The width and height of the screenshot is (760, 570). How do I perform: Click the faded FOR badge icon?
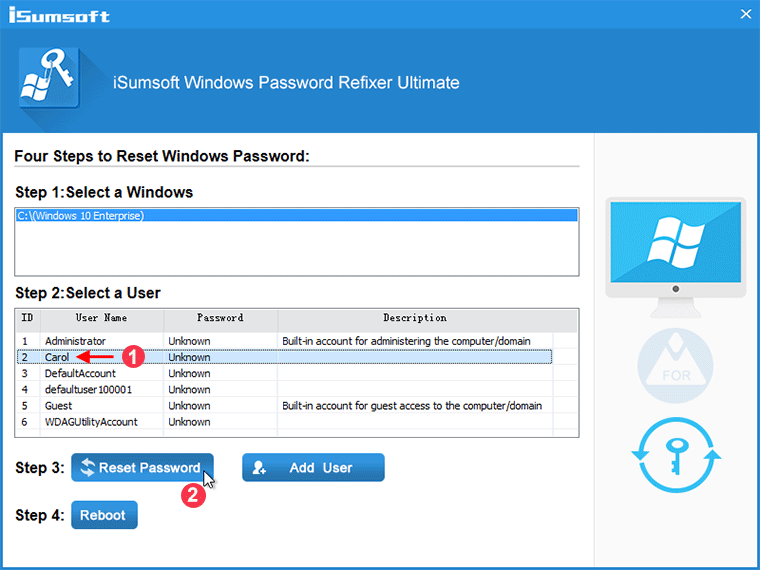point(676,365)
